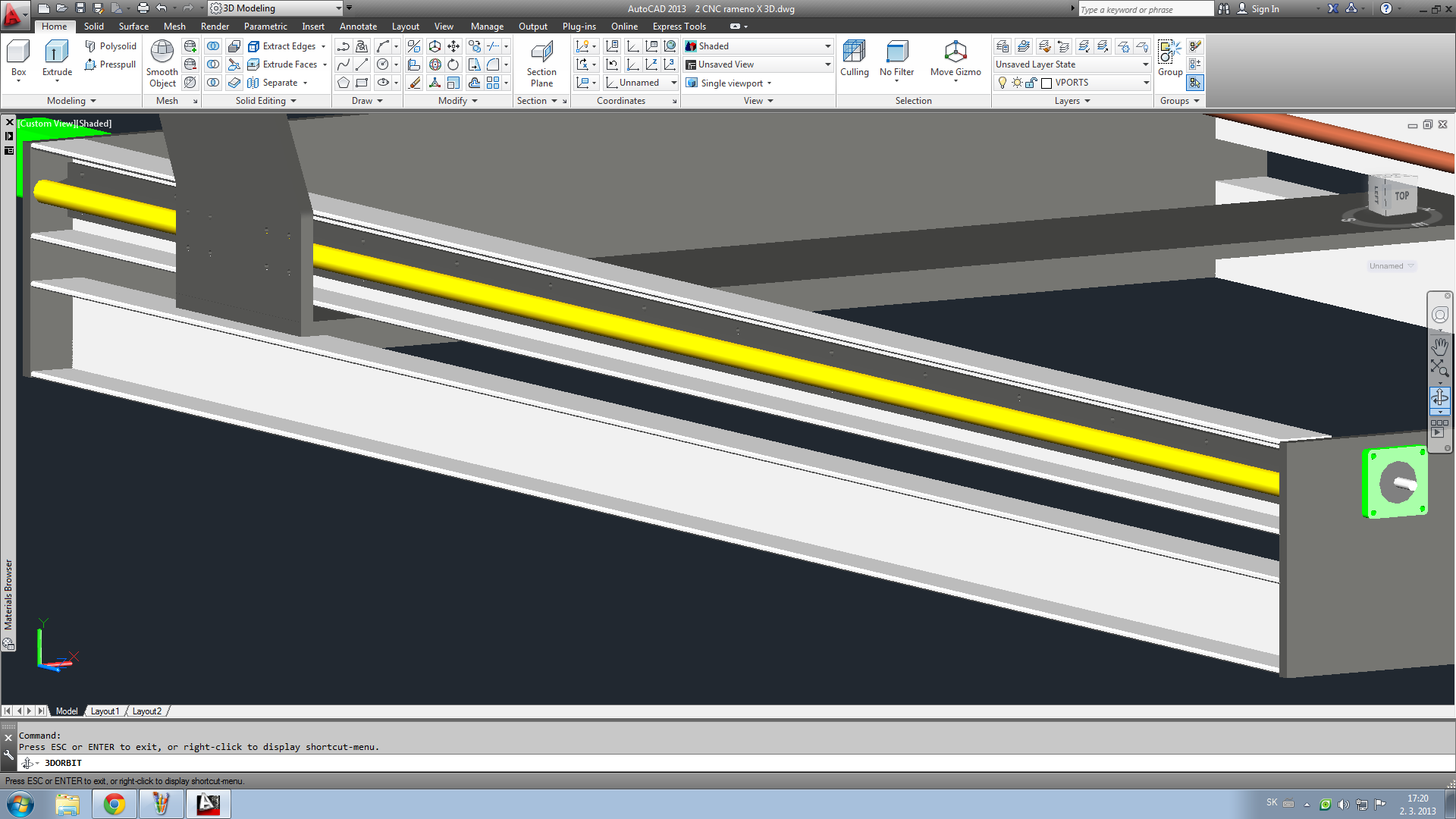Image resolution: width=1456 pixels, height=819 pixels.
Task: Open the 3D Modeling workspace dropdown
Action: 338,8
